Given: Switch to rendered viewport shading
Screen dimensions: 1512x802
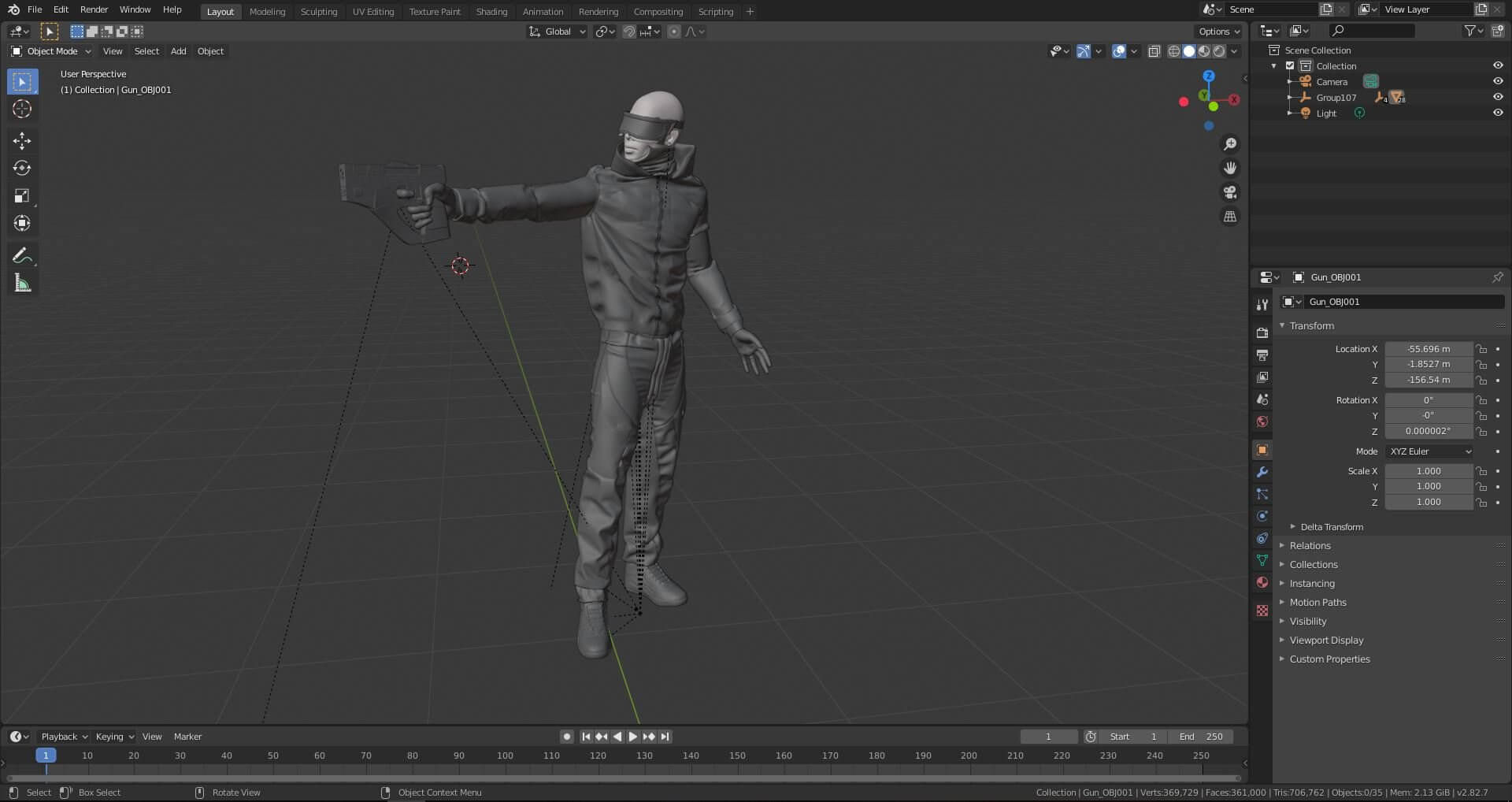Looking at the screenshot, I should pos(1219,51).
